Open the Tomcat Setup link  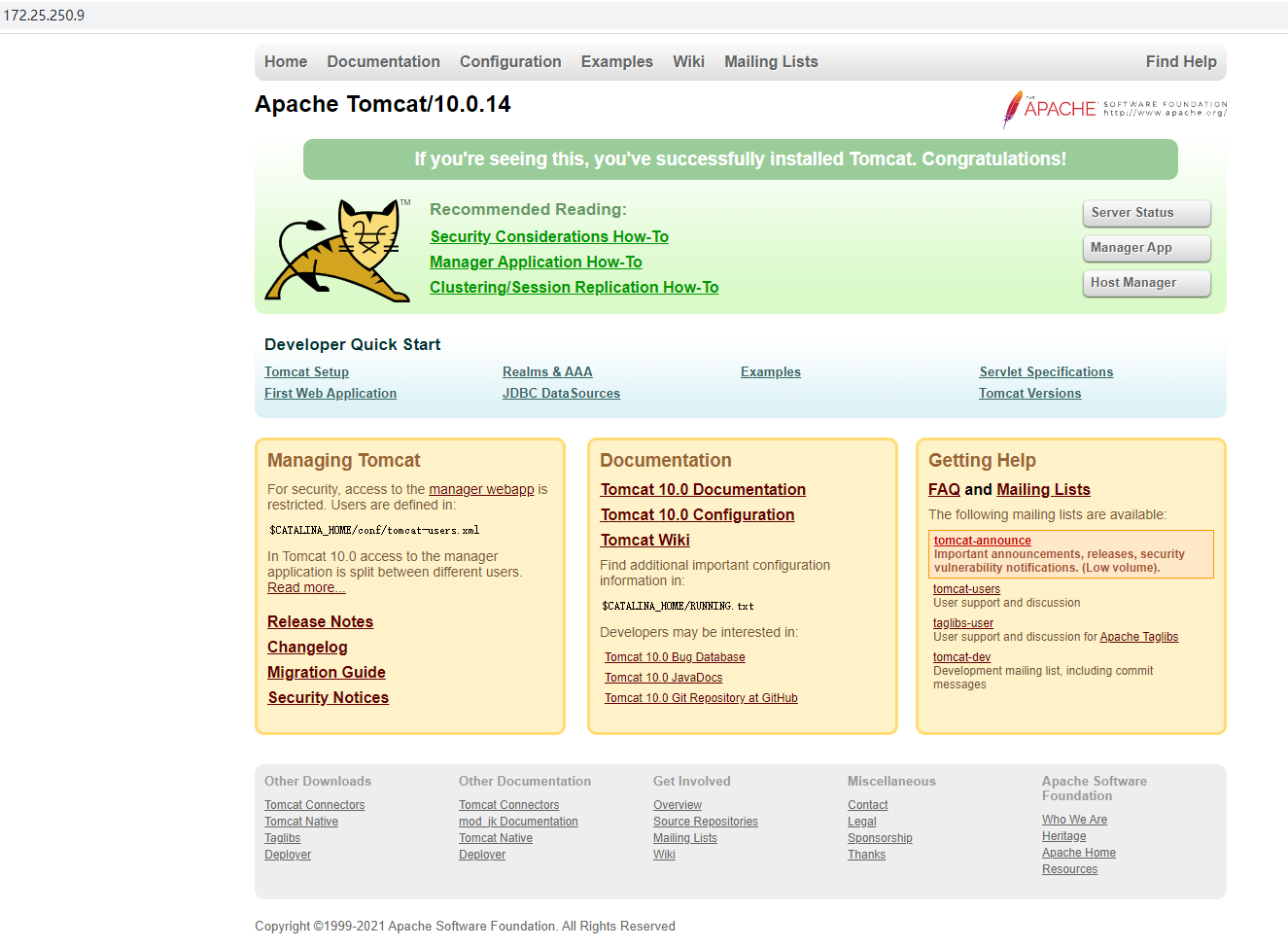tap(306, 371)
